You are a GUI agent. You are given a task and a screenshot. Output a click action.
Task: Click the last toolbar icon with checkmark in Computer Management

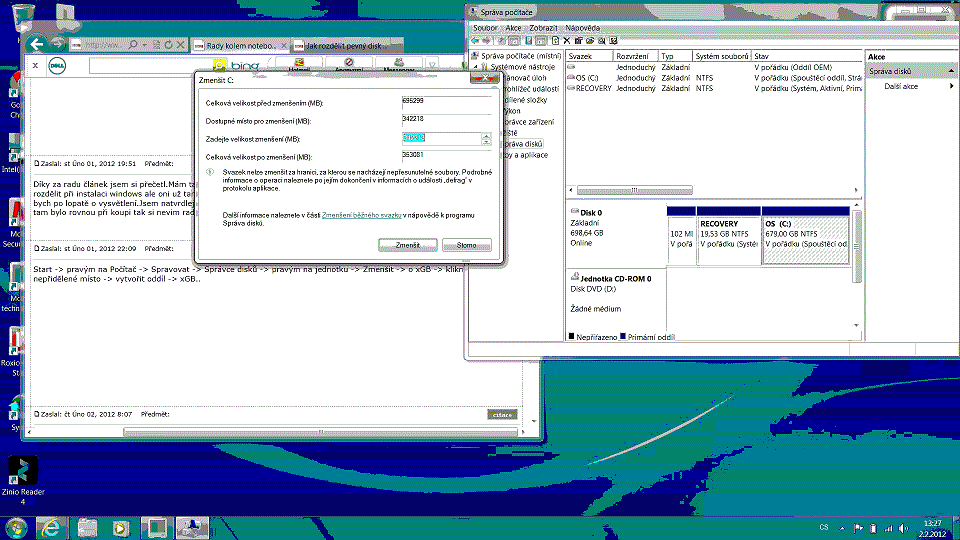click(x=613, y=41)
